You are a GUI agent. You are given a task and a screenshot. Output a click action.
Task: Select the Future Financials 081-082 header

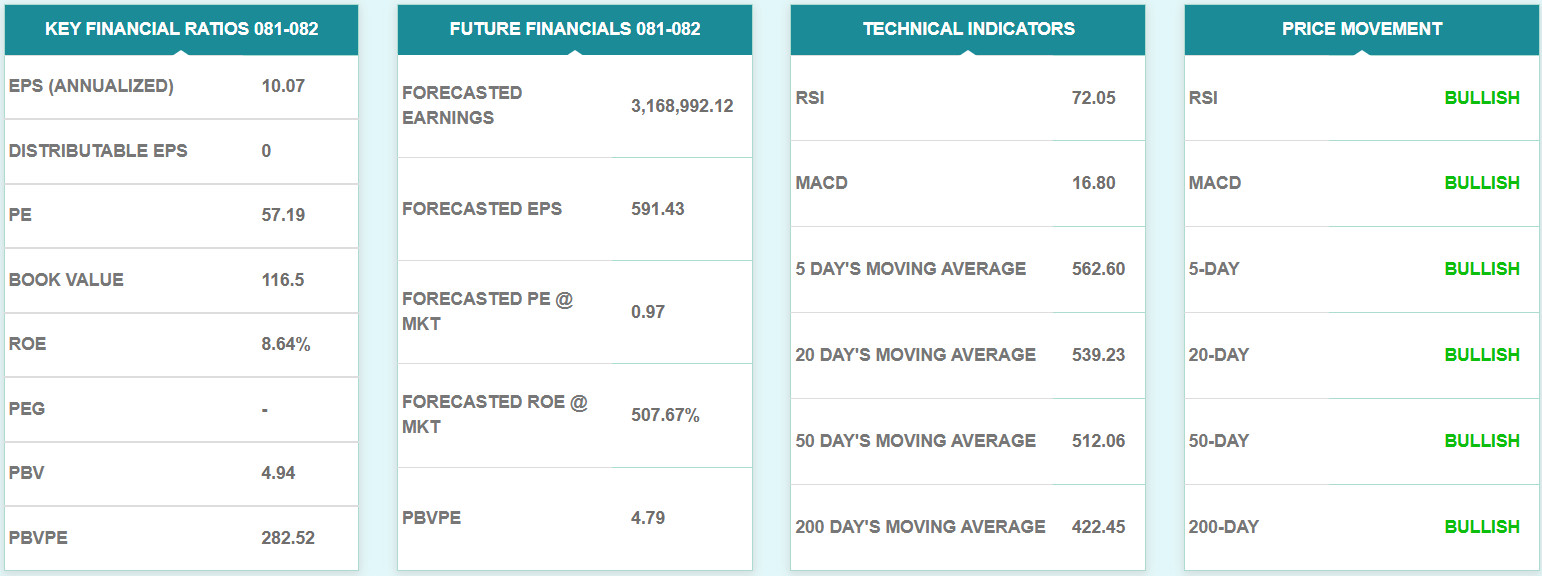pos(574,29)
